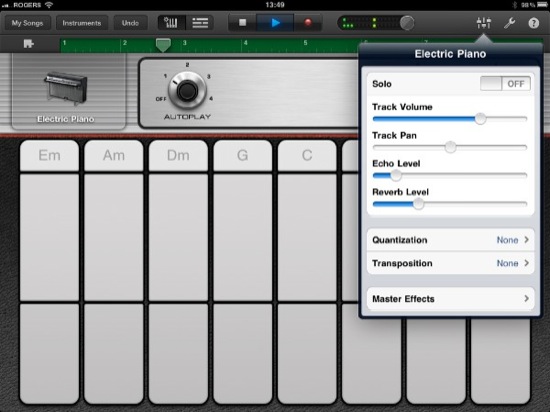Start recording with the red record button
Image resolution: width=550 pixels, height=412 pixels.
(x=308, y=23)
